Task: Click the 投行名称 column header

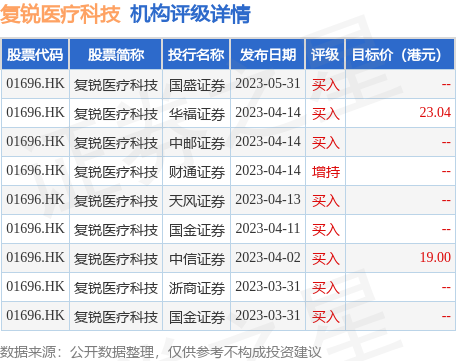Action: click(x=196, y=54)
